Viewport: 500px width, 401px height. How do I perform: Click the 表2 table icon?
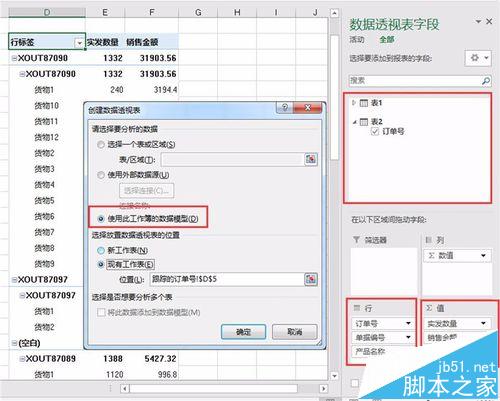pyautogui.click(x=364, y=122)
